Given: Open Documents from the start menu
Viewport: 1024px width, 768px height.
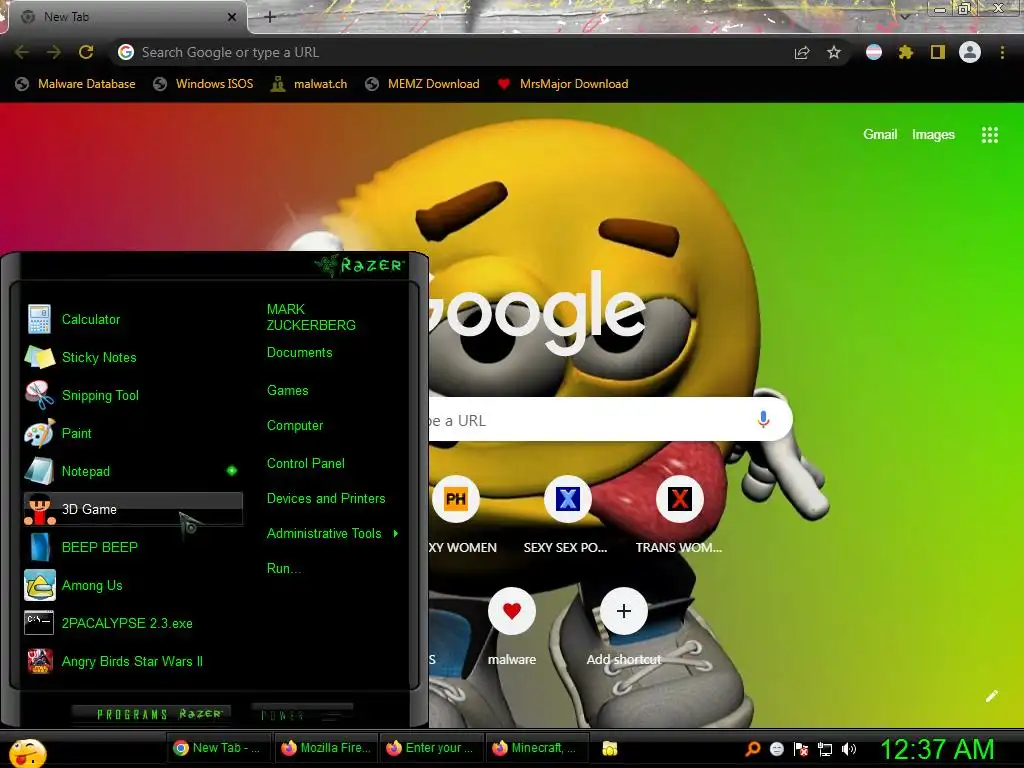Looking at the screenshot, I should pyautogui.click(x=300, y=353).
